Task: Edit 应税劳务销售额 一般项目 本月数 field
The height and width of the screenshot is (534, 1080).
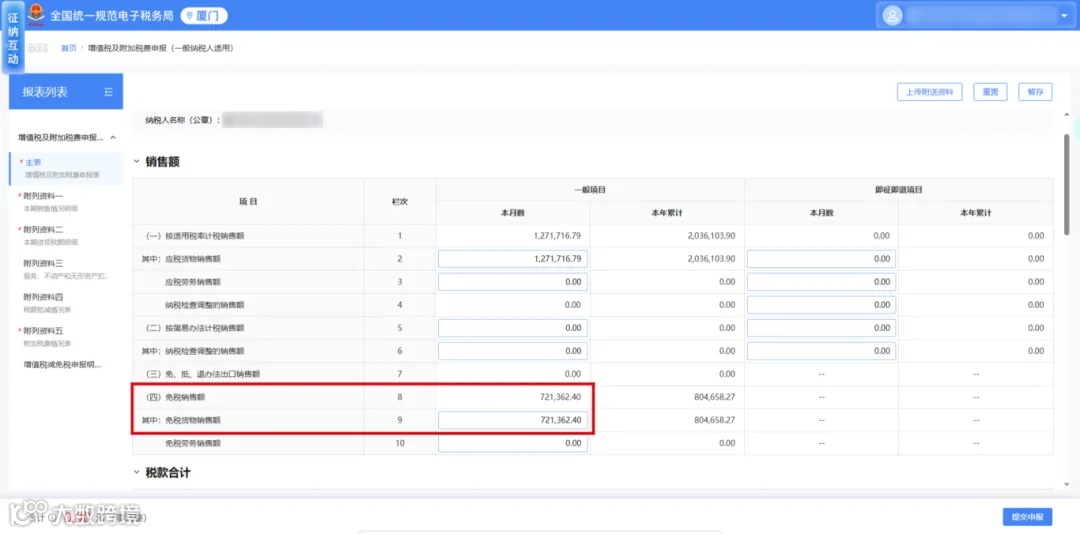Action: pos(512,282)
